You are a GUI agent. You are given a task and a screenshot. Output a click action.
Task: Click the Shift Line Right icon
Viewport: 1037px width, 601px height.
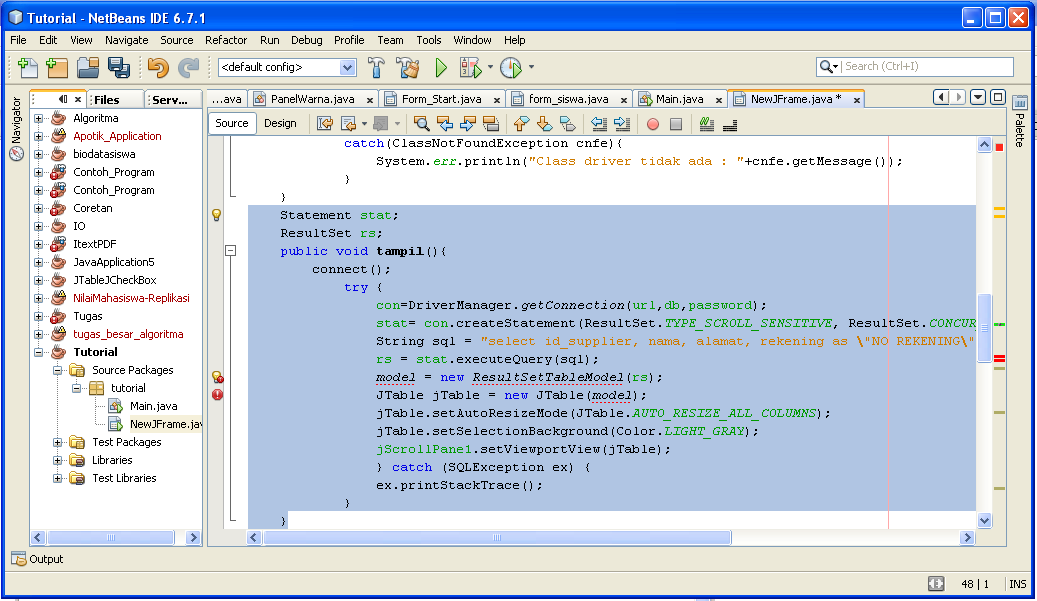[622, 124]
